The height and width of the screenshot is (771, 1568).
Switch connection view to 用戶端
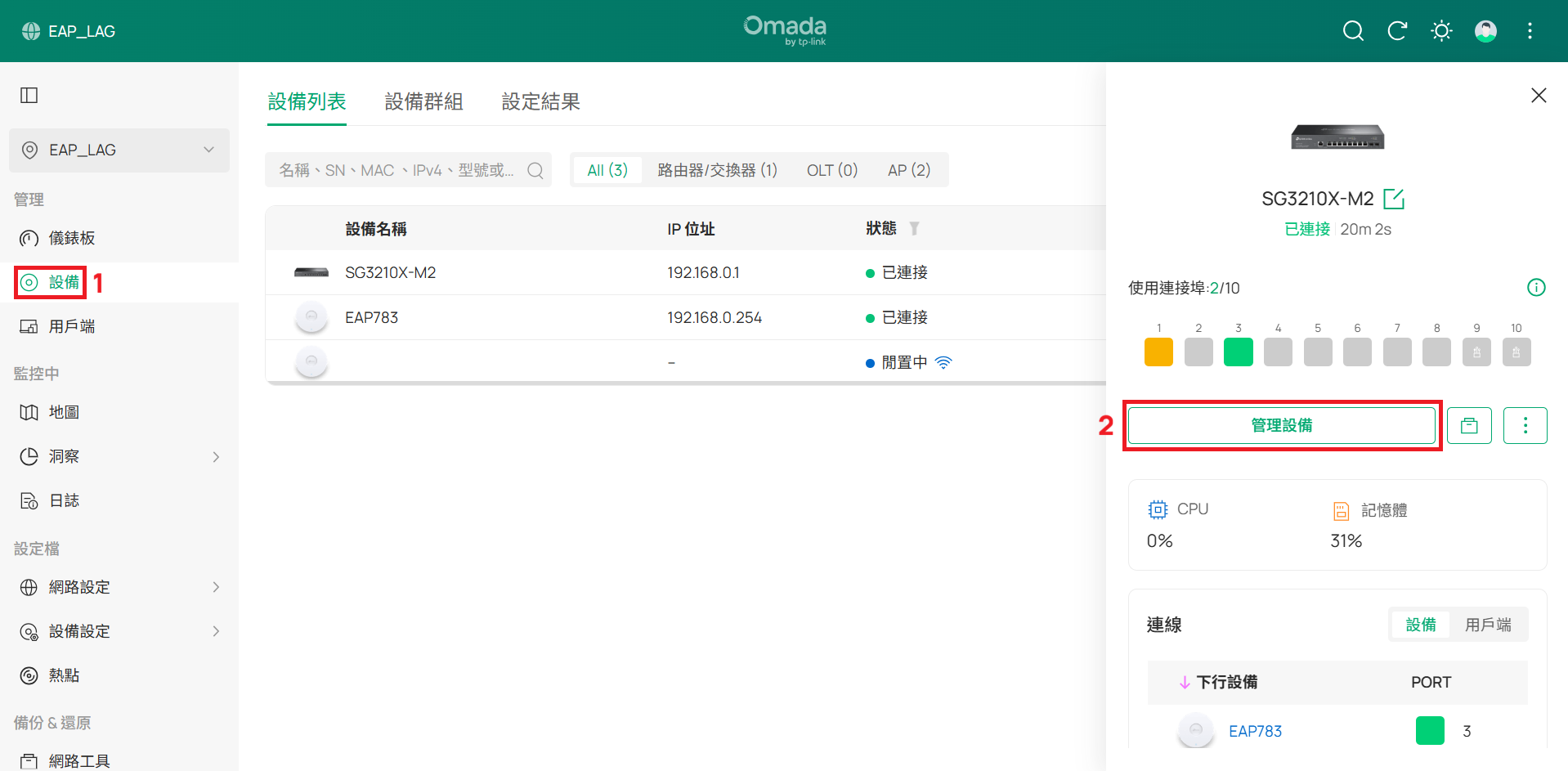pos(1488,625)
